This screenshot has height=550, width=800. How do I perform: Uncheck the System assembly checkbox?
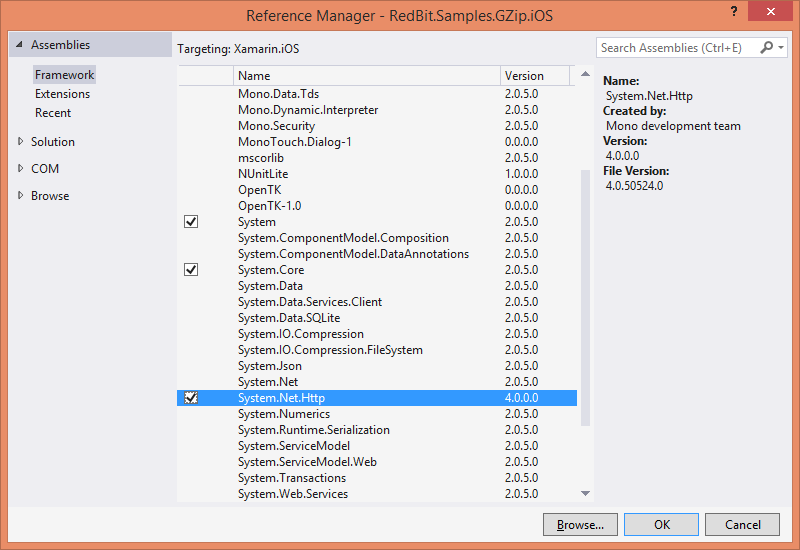pos(191,222)
